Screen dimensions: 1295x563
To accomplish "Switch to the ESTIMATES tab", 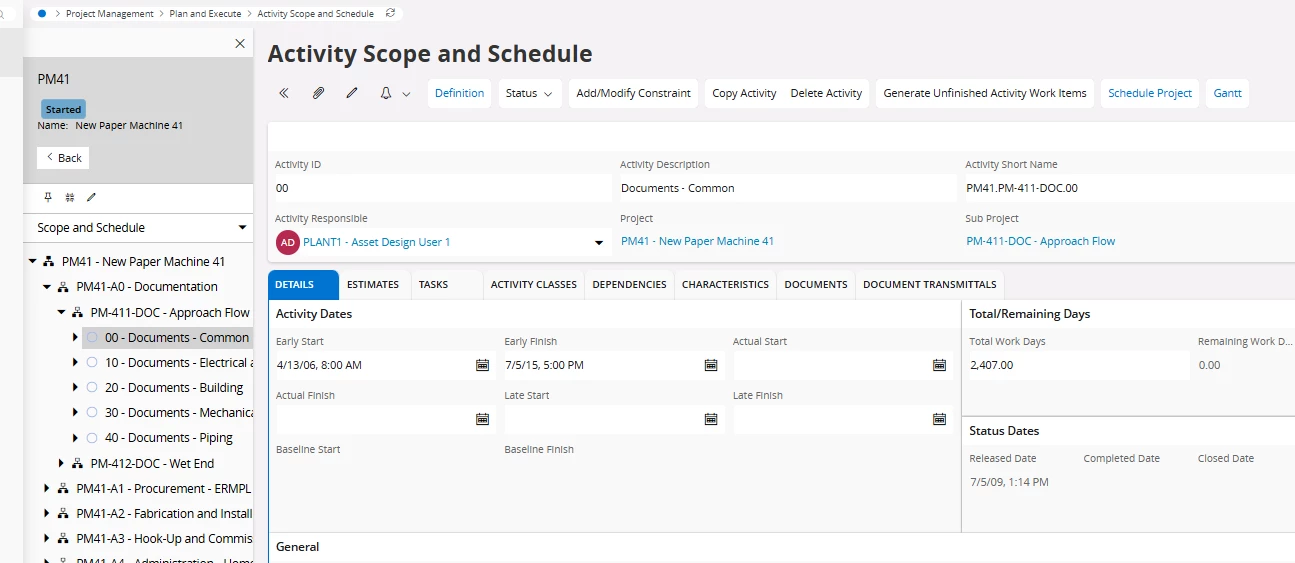I will 373,285.
